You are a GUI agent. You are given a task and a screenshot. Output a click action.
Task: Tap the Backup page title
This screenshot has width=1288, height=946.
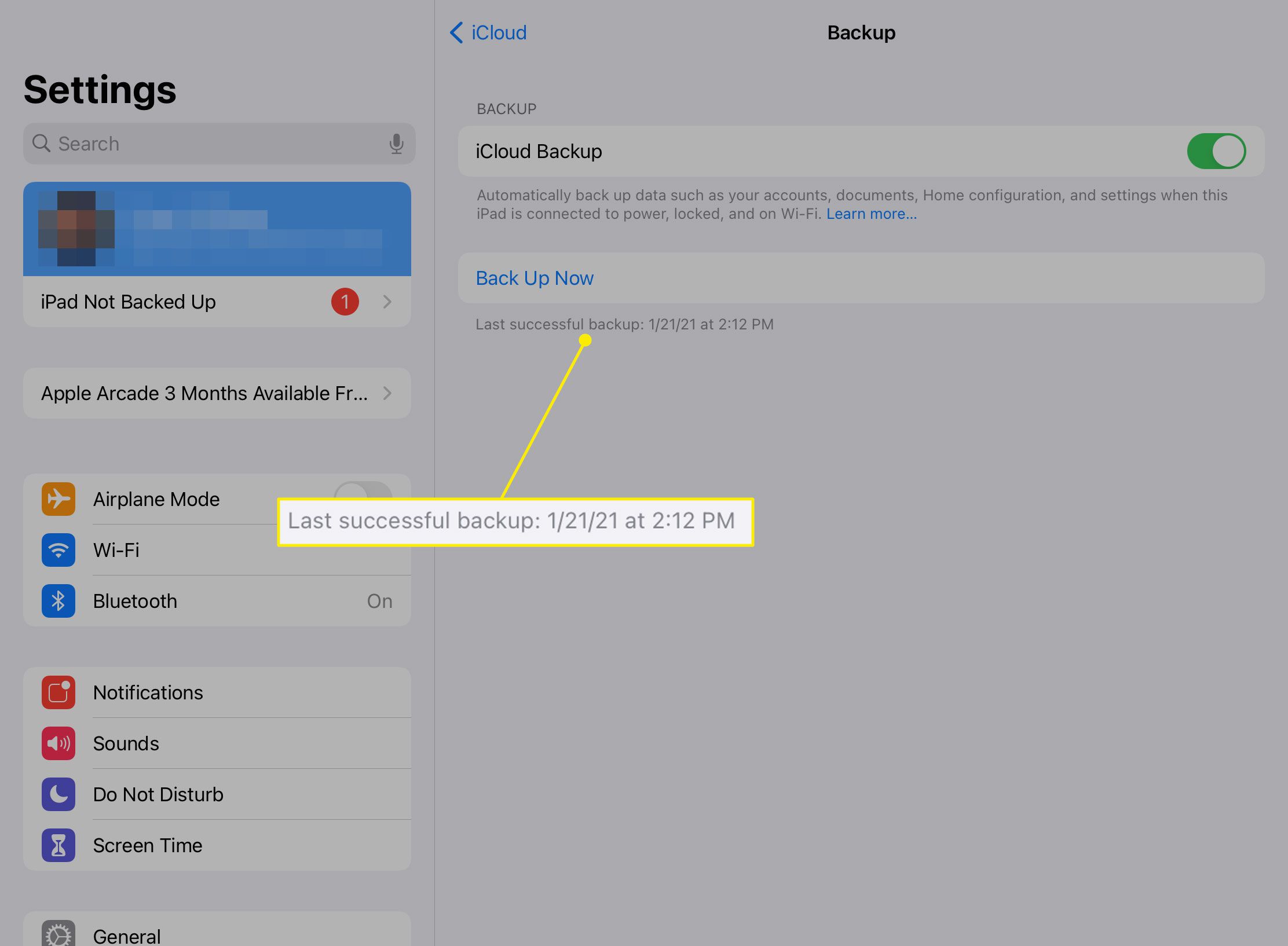861,32
